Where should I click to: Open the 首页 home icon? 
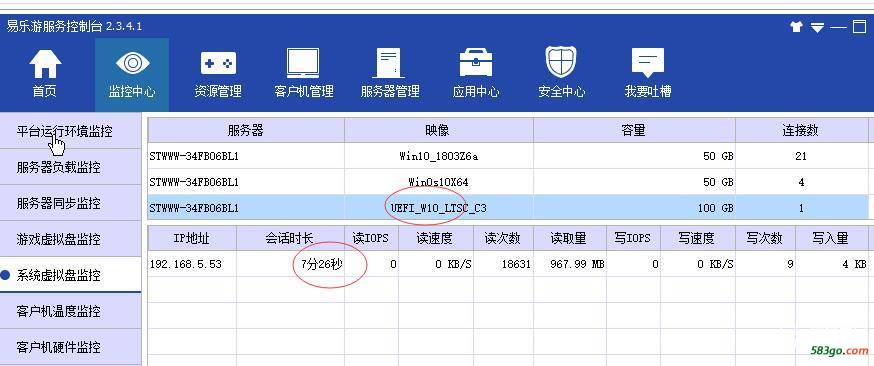tap(45, 64)
